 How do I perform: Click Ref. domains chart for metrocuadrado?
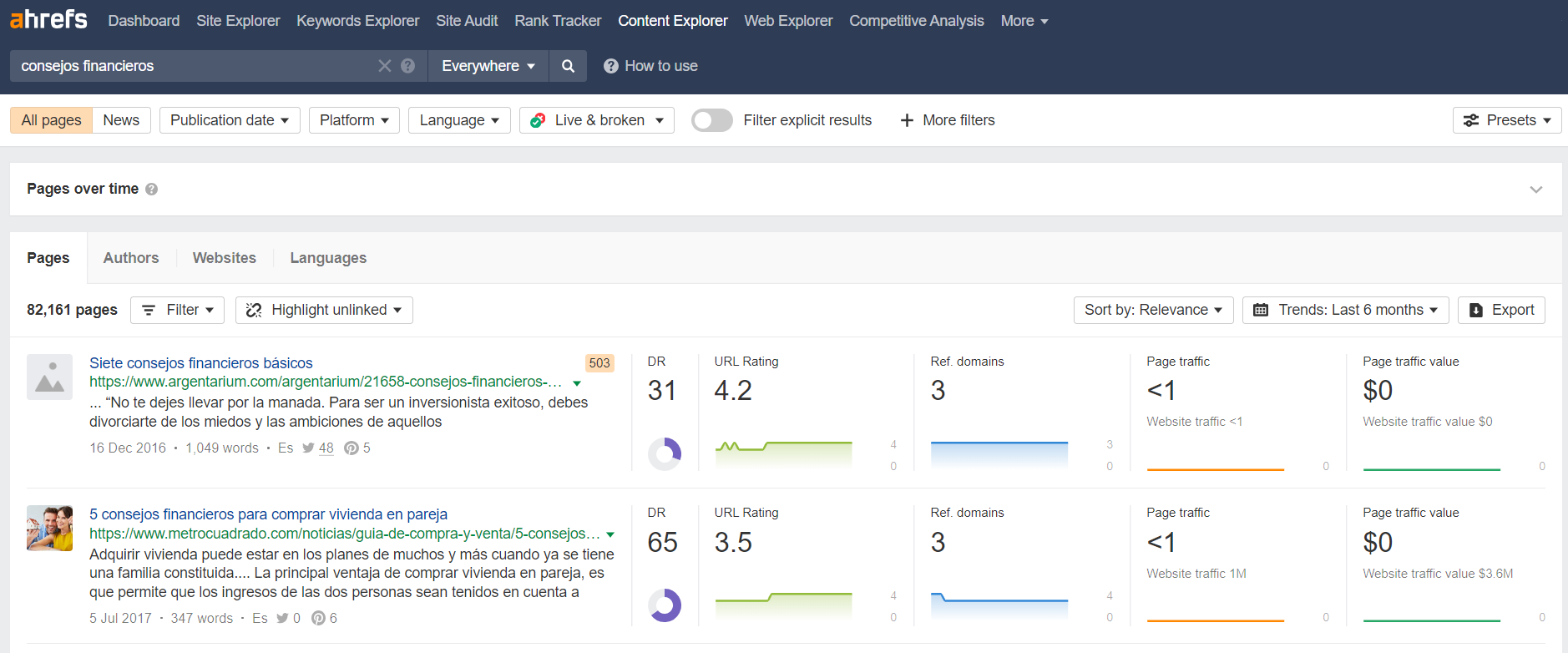(999, 605)
